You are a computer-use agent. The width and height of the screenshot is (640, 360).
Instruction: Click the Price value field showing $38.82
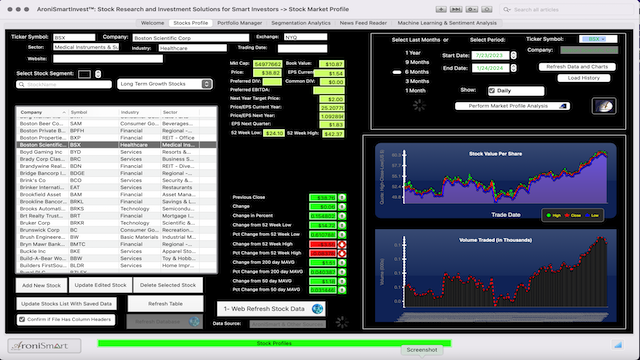pyautogui.click(x=267, y=73)
